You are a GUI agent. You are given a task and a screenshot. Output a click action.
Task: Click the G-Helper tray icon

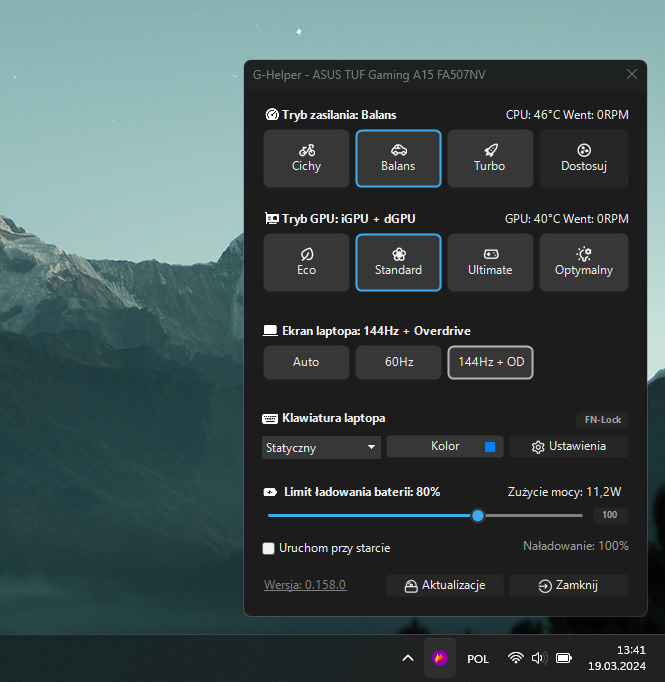(440, 658)
